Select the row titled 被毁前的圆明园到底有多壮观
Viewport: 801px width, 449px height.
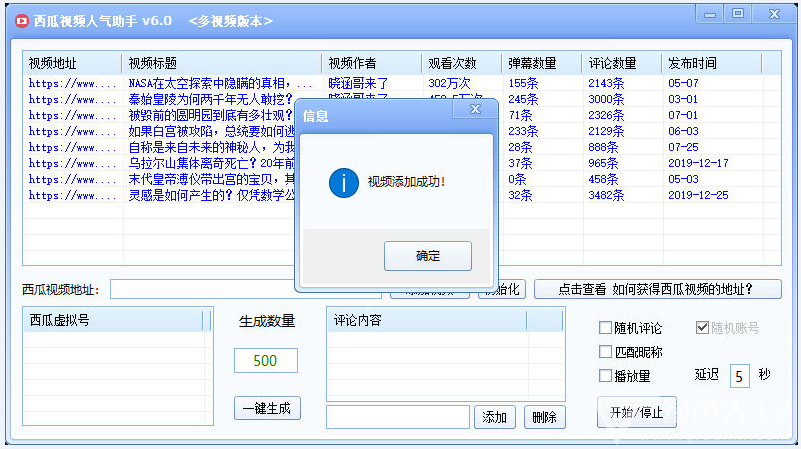pos(402,115)
